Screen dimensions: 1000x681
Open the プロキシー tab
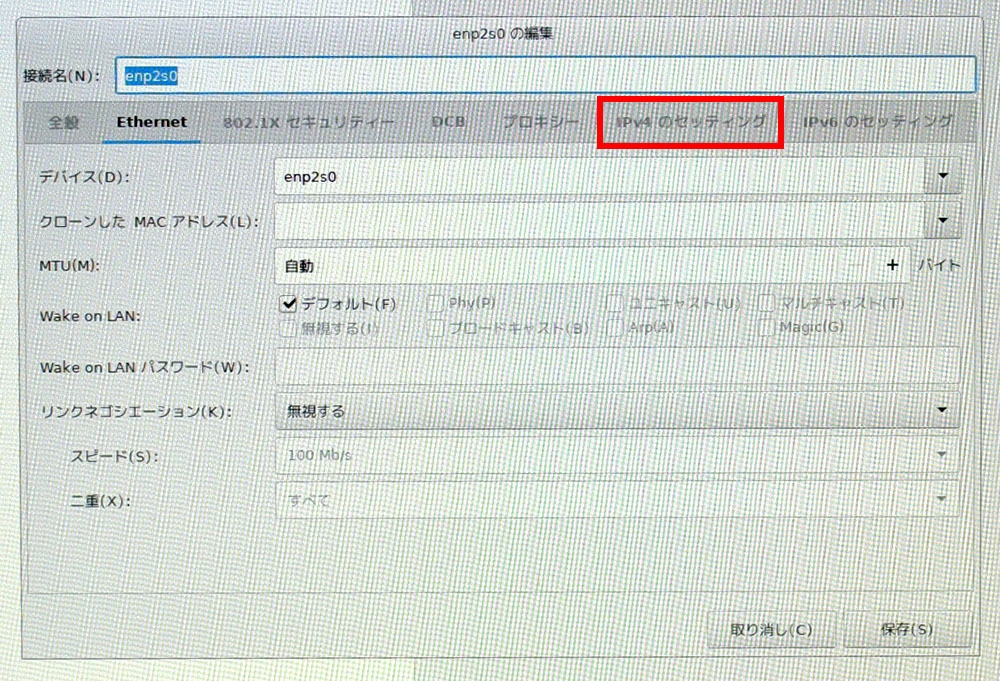(x=541, y=122)
